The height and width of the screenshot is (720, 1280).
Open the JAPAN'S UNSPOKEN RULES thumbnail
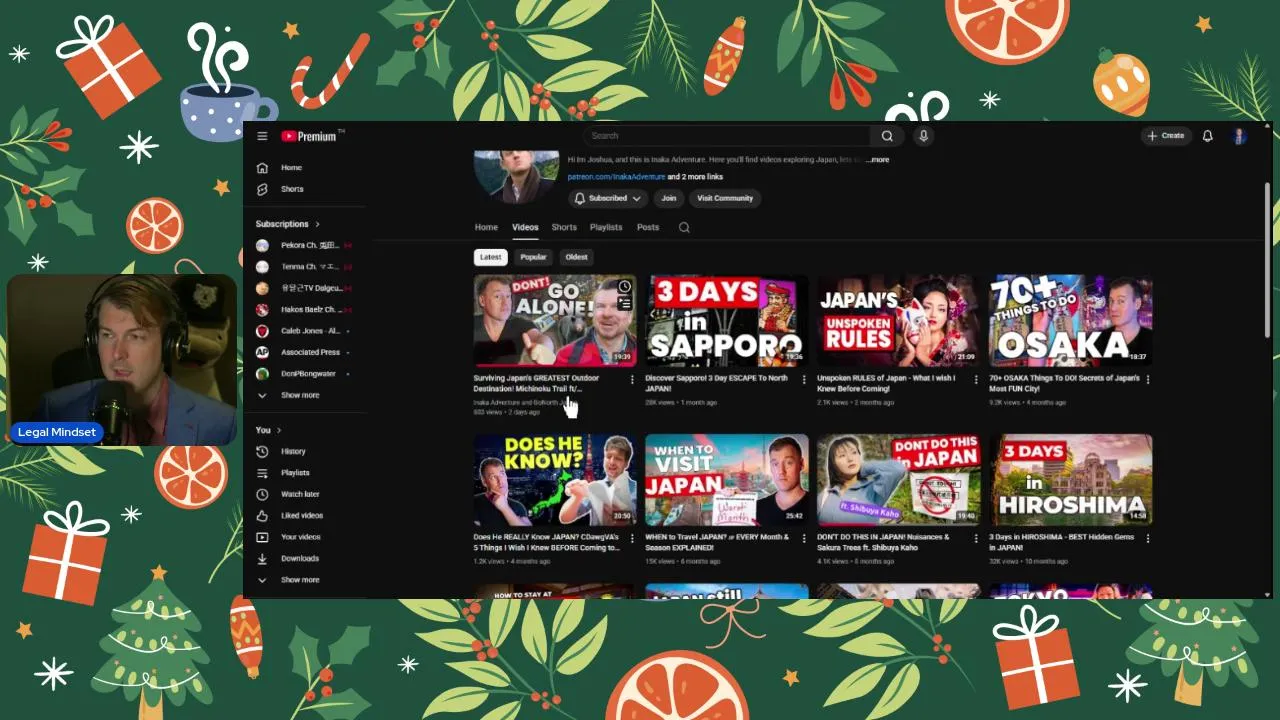coord(898,321)
